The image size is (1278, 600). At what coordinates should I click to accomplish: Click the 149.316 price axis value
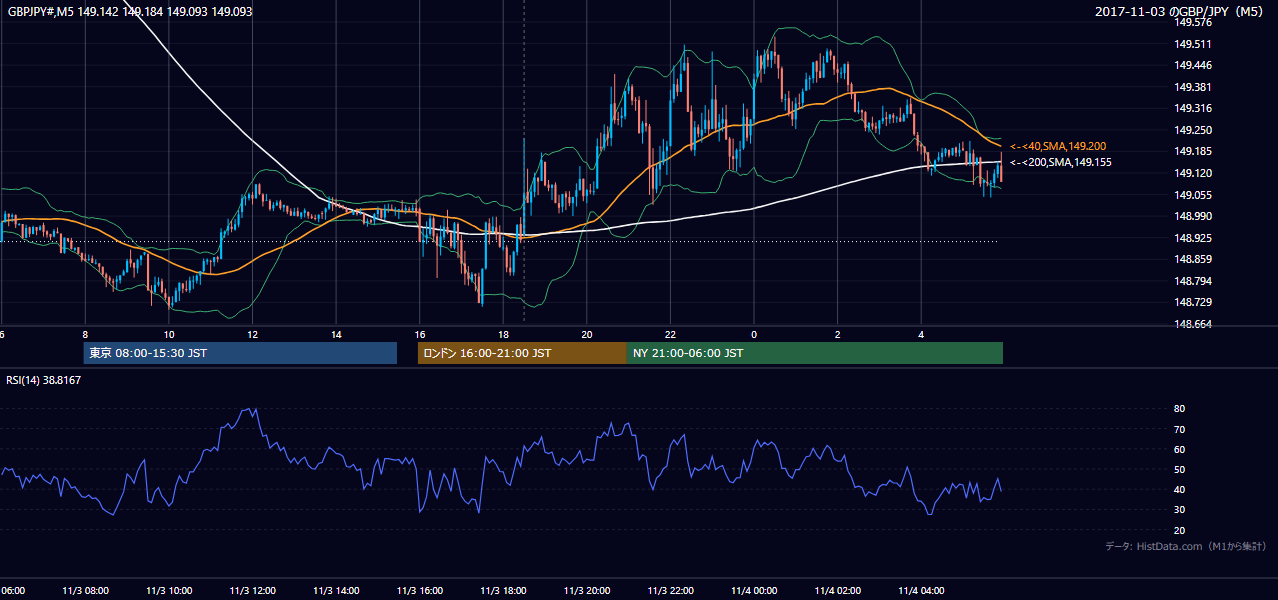coord(1194,108)
